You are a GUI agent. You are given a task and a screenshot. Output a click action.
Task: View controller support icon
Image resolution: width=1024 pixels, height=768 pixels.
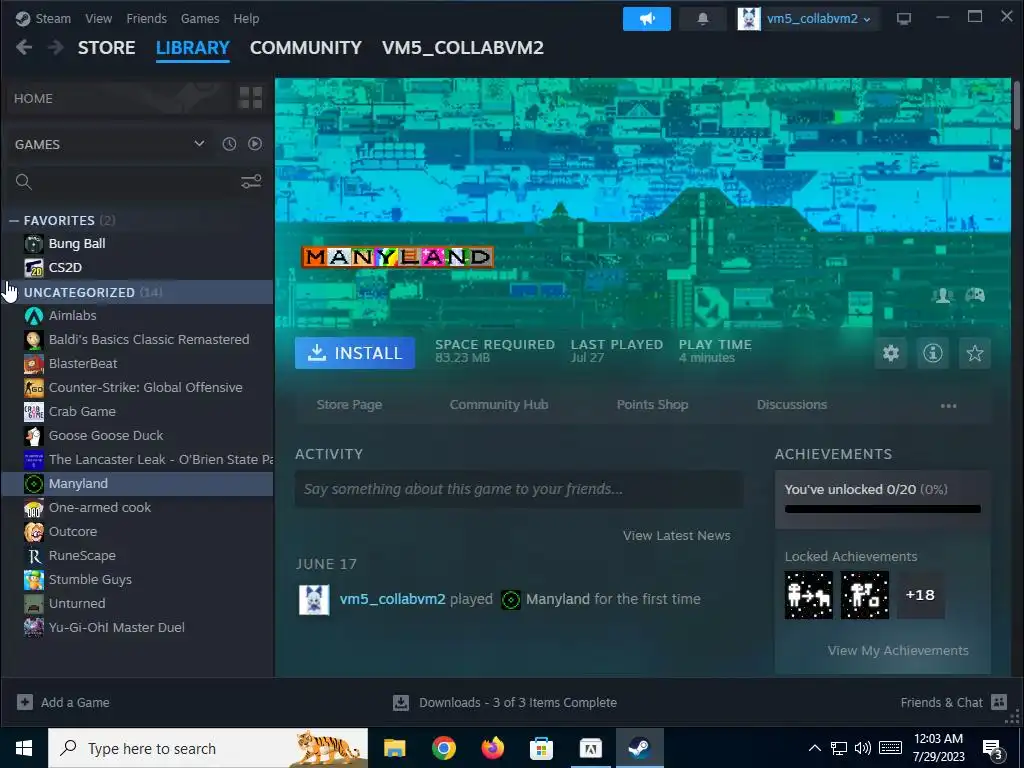coord(975,295)
